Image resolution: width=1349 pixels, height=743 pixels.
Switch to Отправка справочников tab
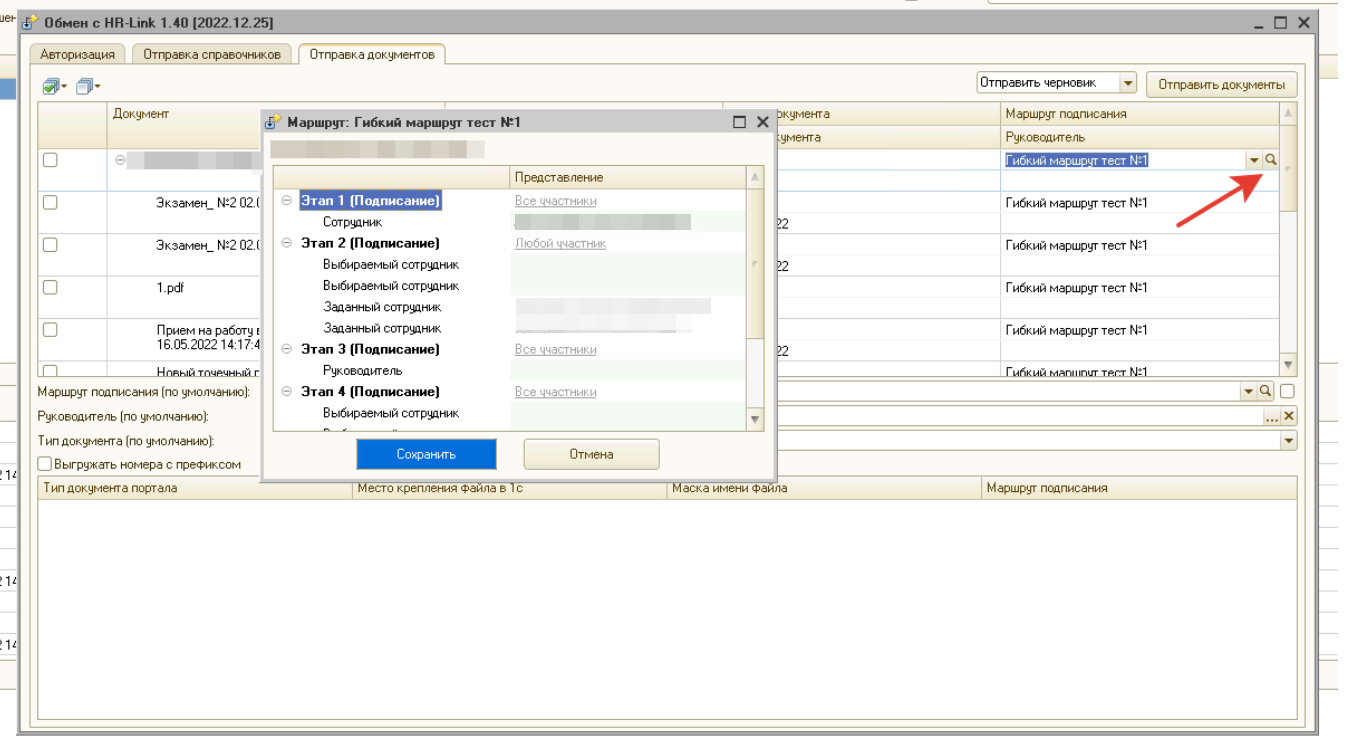(212, 55)
